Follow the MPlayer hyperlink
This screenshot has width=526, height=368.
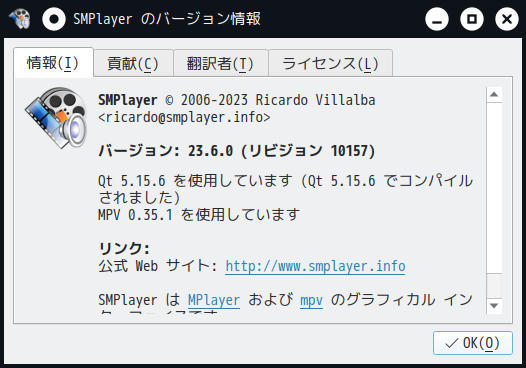tap(214, 300)
